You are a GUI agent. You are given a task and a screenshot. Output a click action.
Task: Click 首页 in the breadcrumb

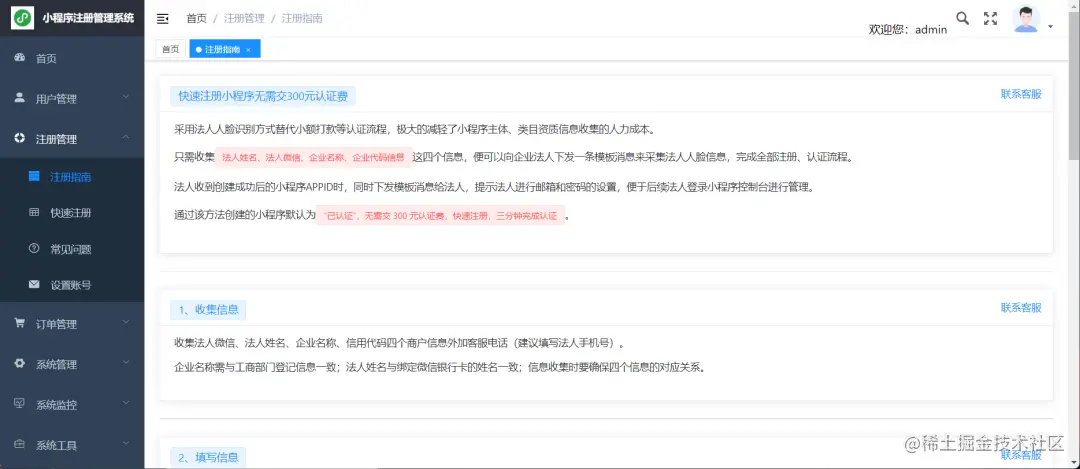click(x=196, y=19)
